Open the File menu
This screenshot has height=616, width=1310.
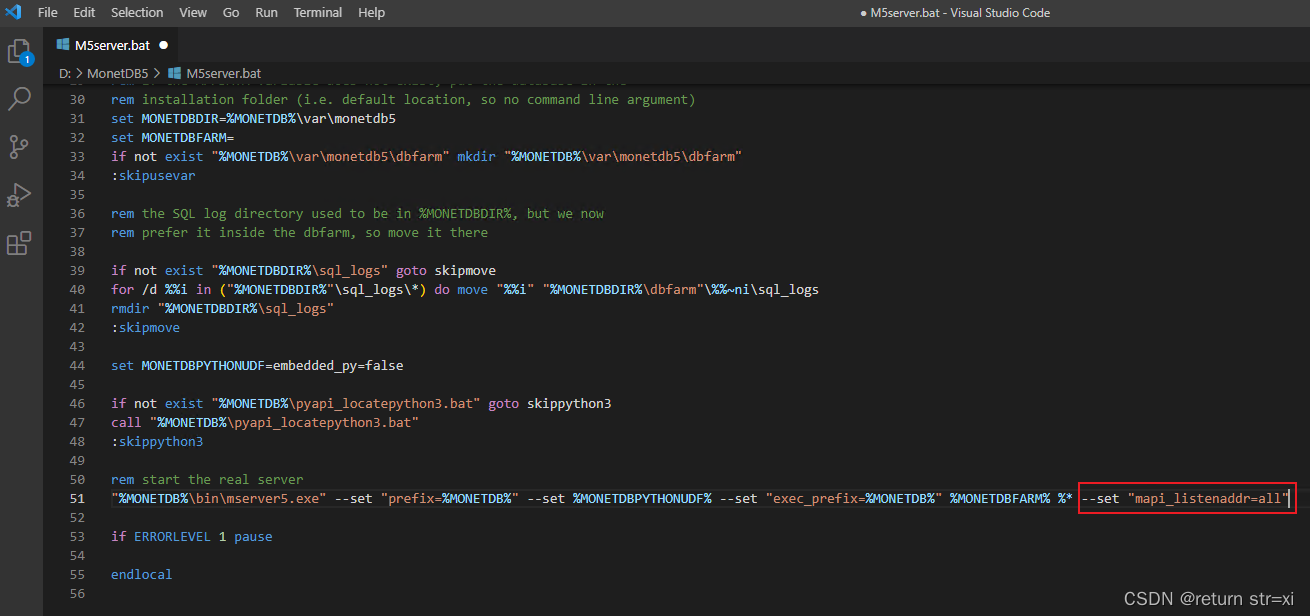[x=48, y=13]
